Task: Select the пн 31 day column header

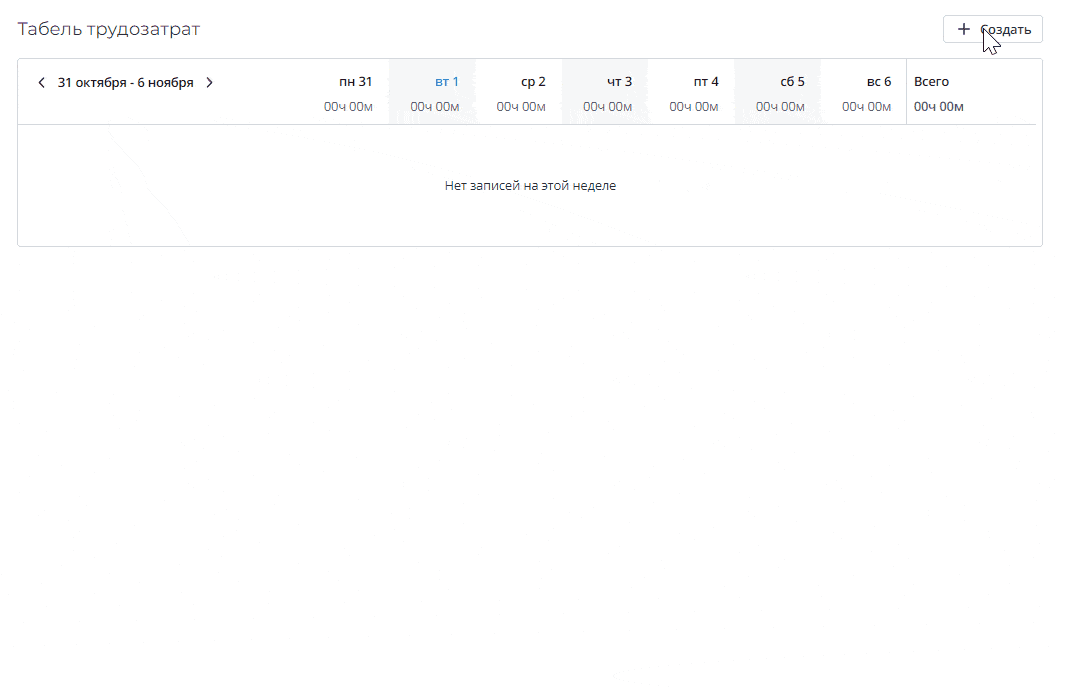Action: click(x=355, y=82)
